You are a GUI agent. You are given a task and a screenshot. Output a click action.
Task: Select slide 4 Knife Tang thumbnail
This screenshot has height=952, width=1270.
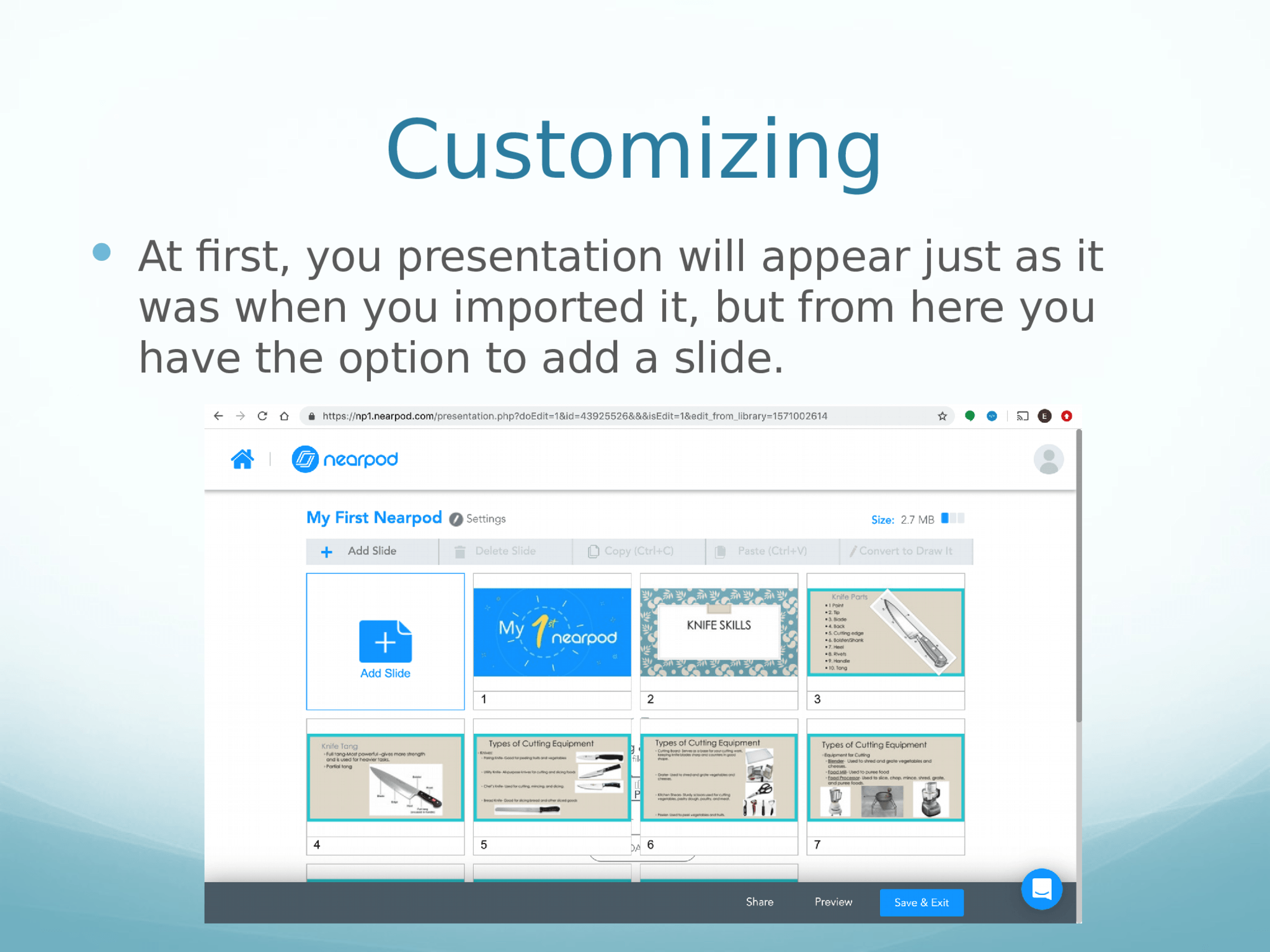click(385, 787)
